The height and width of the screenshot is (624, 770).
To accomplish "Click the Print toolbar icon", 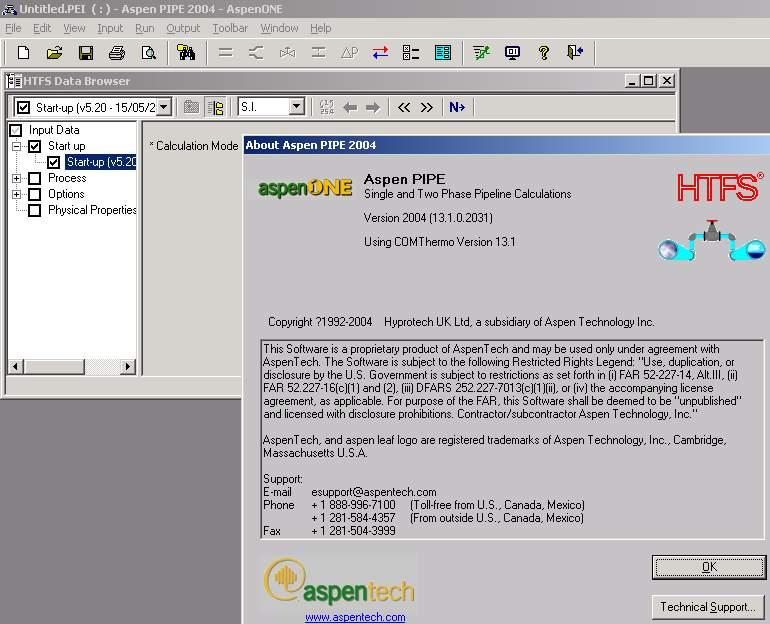I will 117,52.
